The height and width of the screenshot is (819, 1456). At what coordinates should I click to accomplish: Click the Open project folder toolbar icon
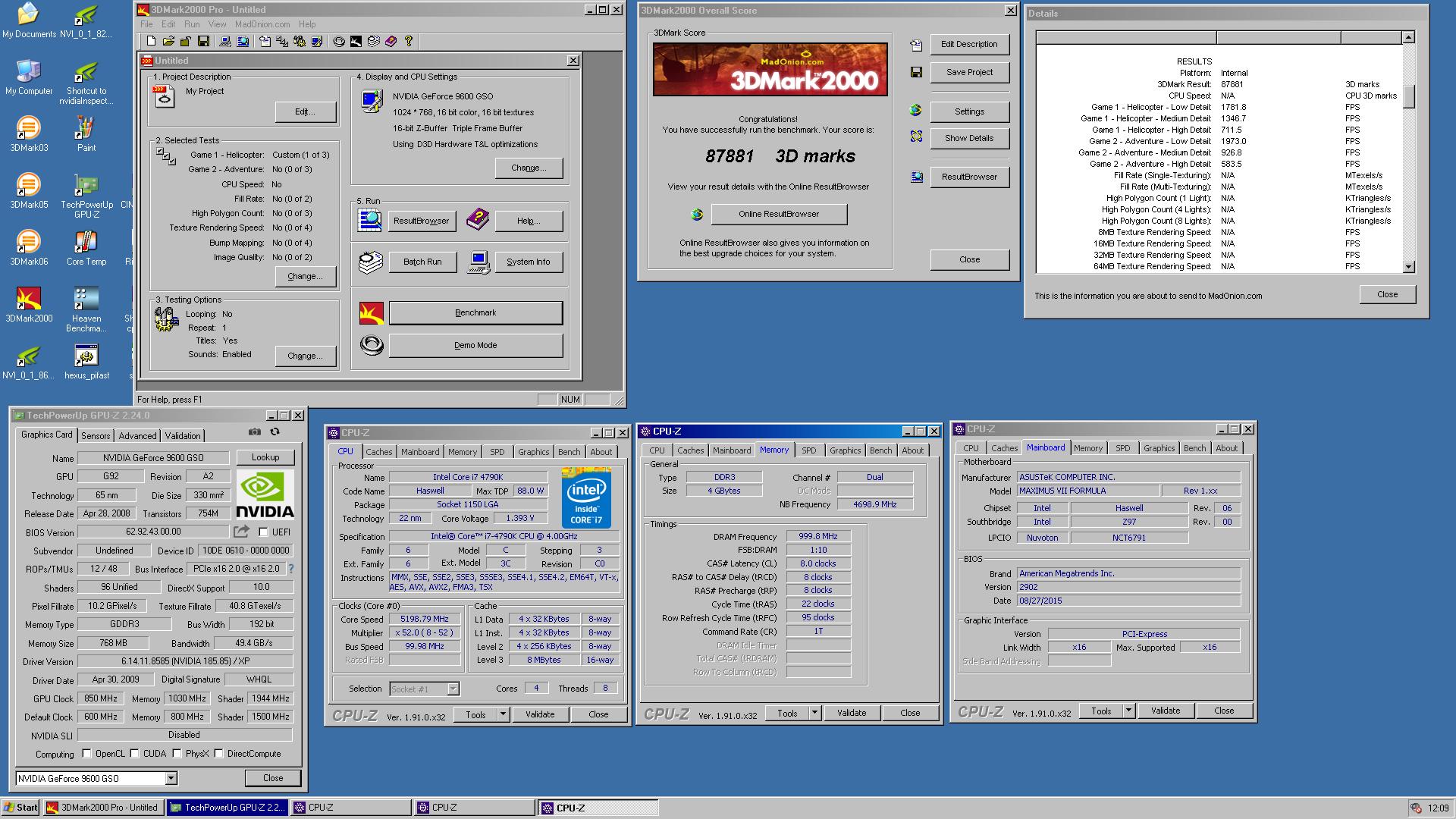click(x=168, y=41)
